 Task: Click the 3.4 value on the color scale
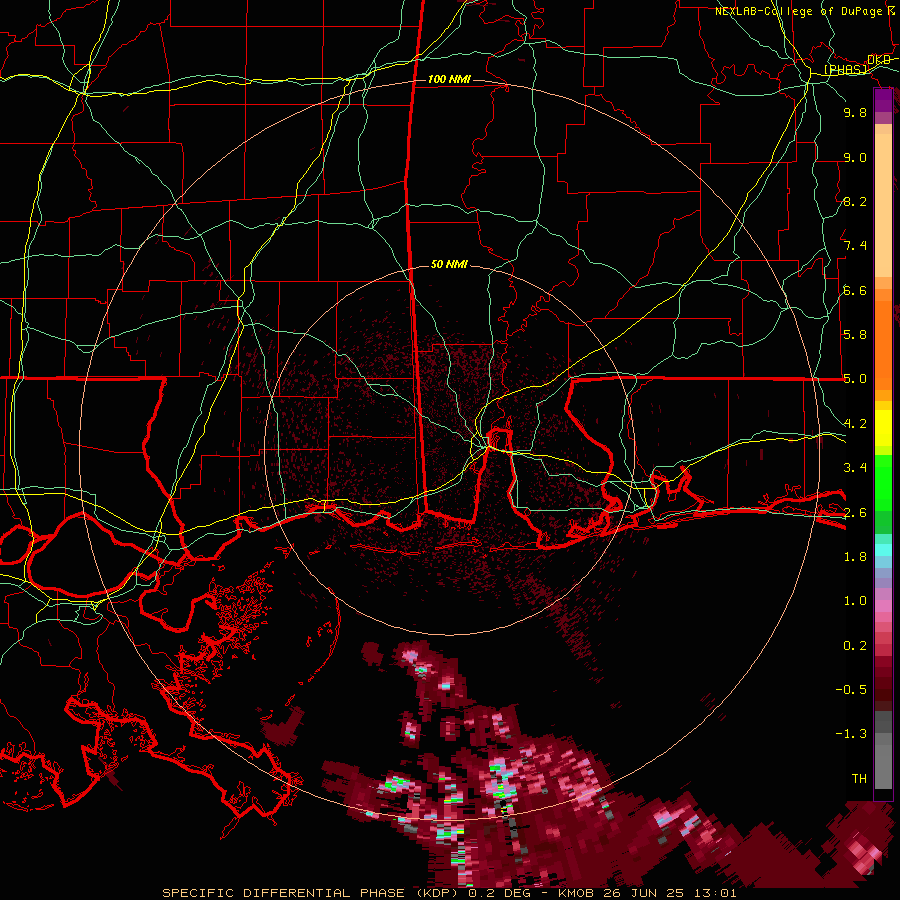(855, 468)
